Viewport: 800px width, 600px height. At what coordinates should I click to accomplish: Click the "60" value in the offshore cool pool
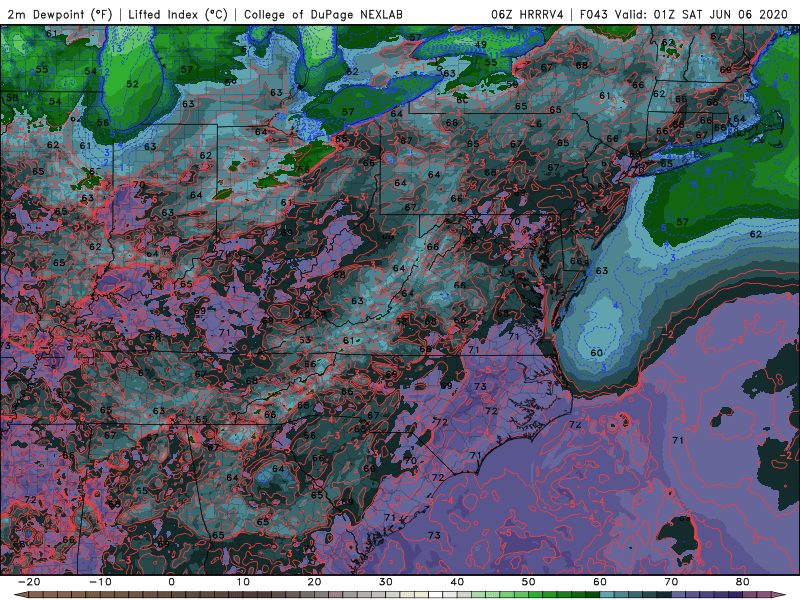(596, 353)
